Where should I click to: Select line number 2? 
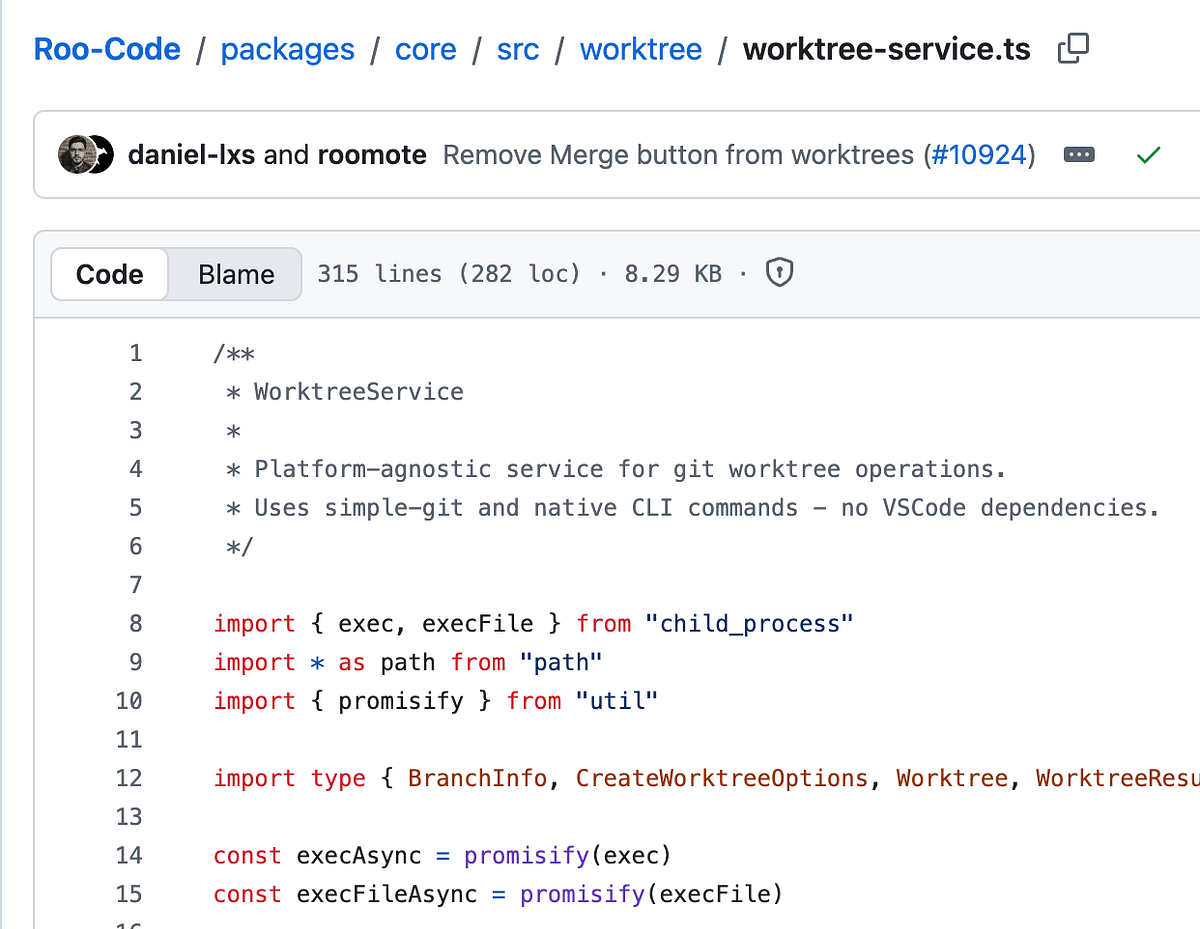click(135, 391)
